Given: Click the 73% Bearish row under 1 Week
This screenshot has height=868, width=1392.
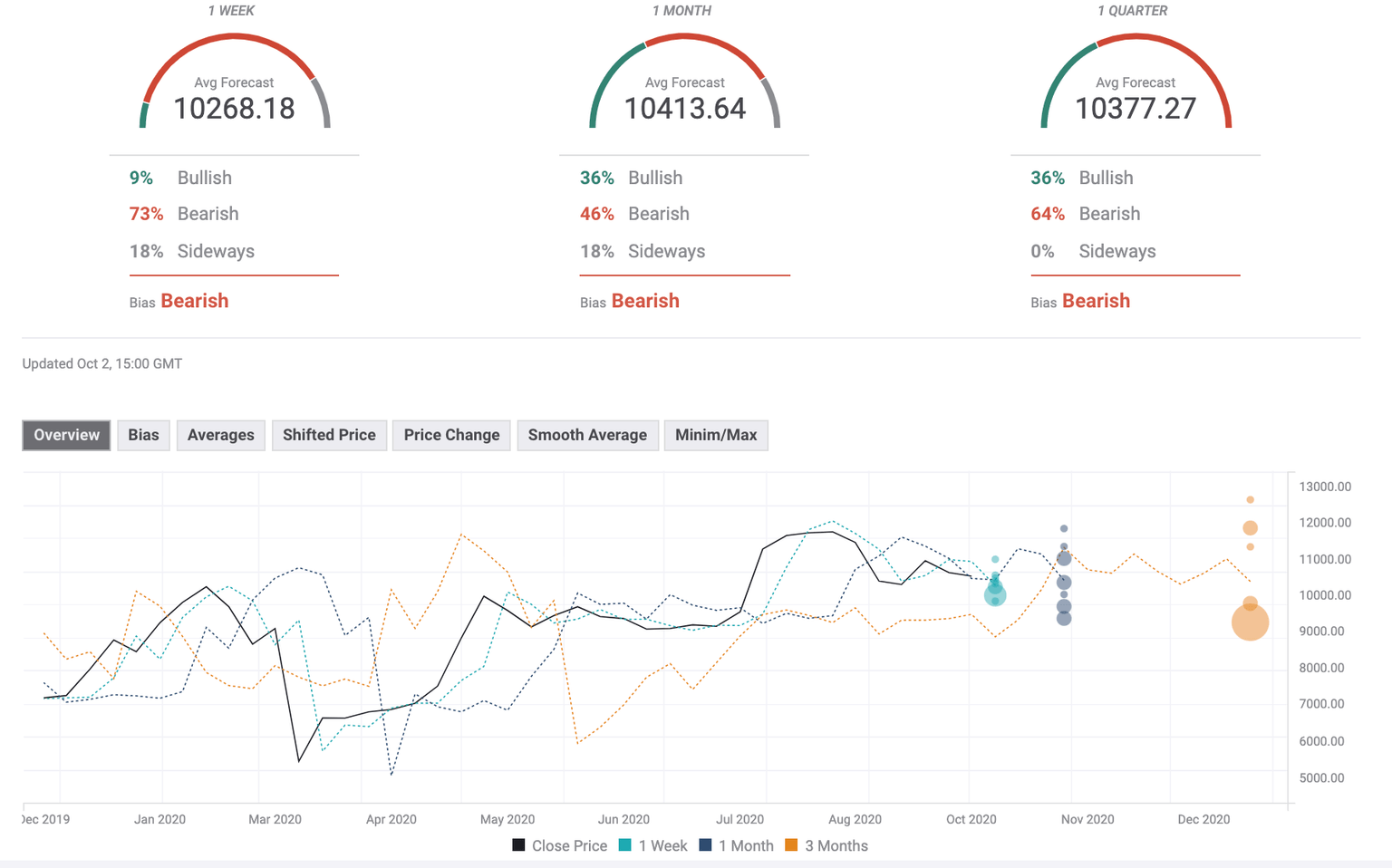Looking at the screenshot, I should [x=185, y=214].
